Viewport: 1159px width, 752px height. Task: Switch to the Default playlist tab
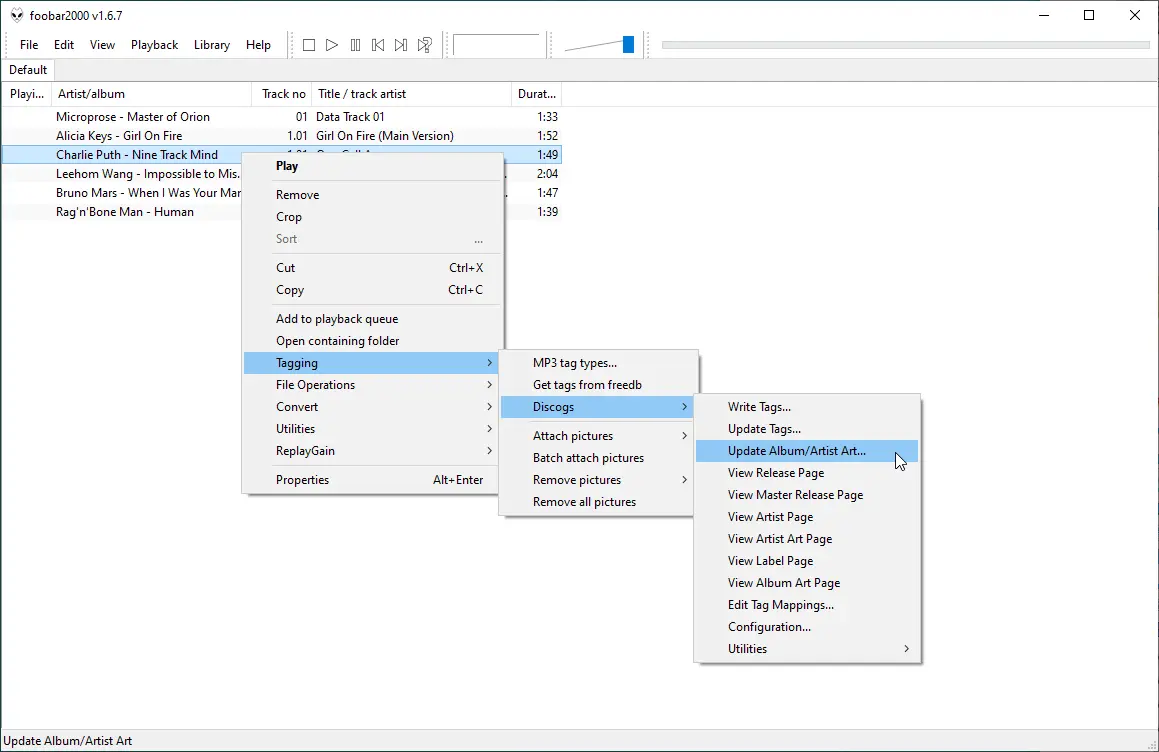click(28, 70)
